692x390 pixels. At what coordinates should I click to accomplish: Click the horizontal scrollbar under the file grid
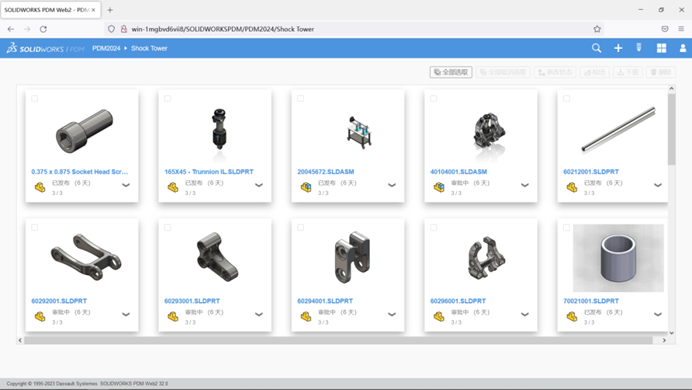(x=338, y=340)
